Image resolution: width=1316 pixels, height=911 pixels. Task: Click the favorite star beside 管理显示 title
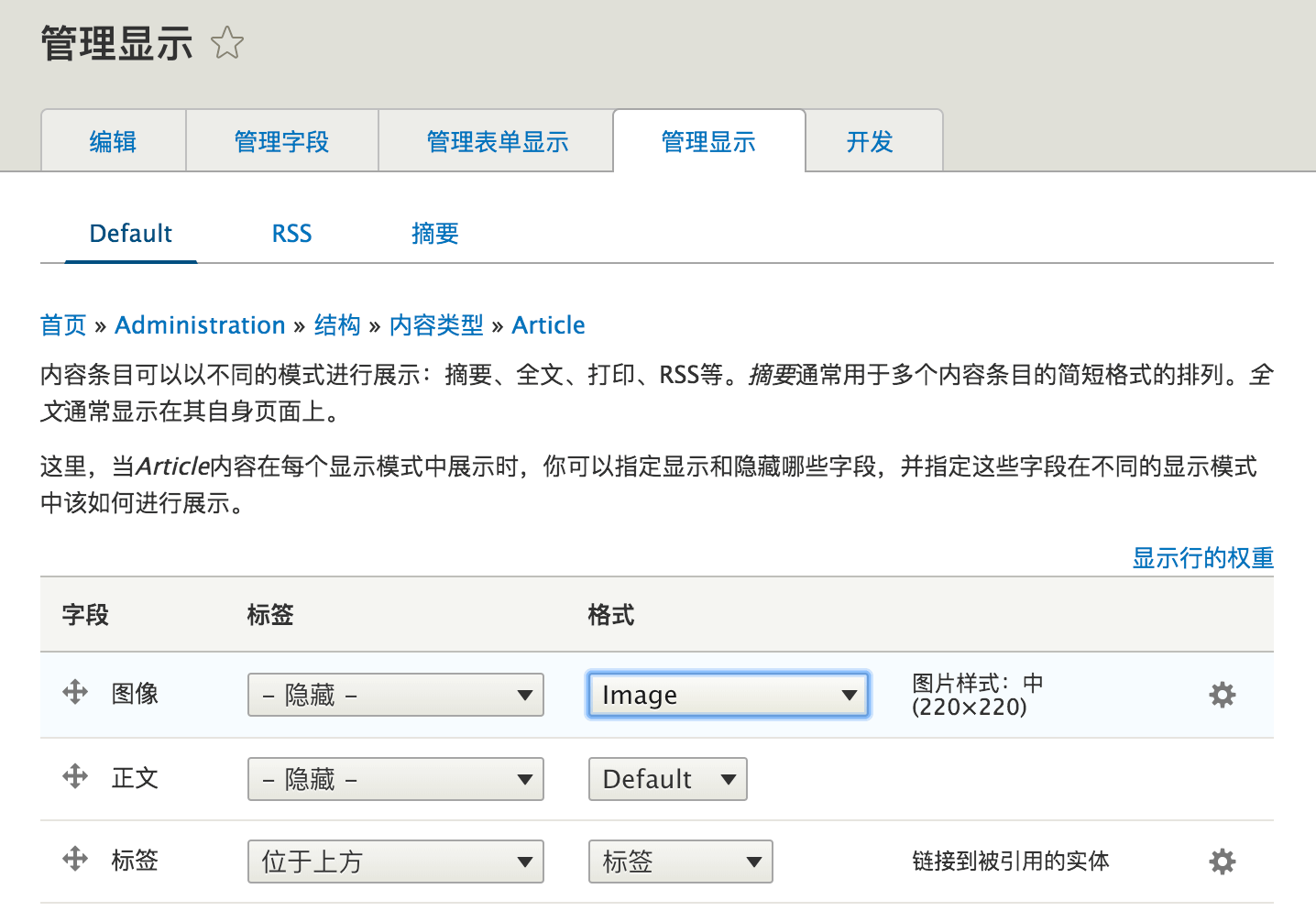(x=226, y=43)
